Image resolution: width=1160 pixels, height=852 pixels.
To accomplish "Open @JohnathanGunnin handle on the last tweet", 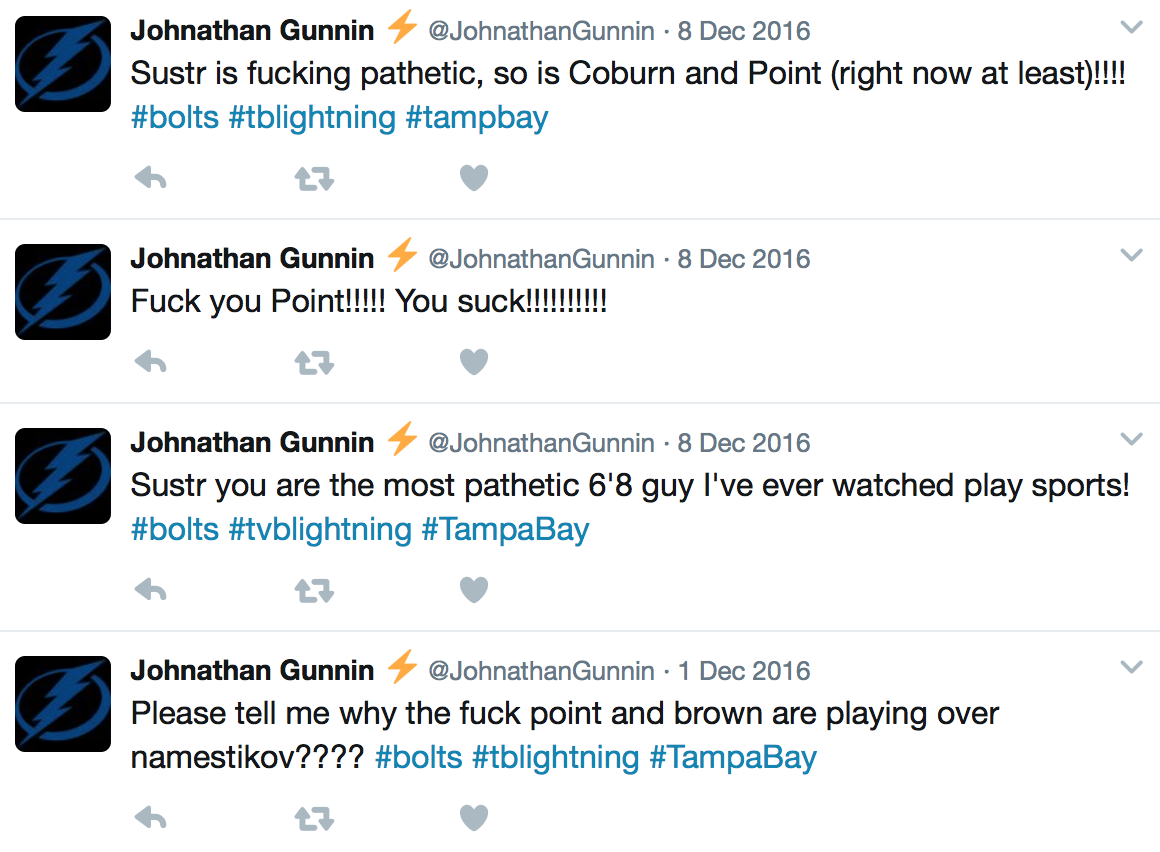I will pos(542,671).
